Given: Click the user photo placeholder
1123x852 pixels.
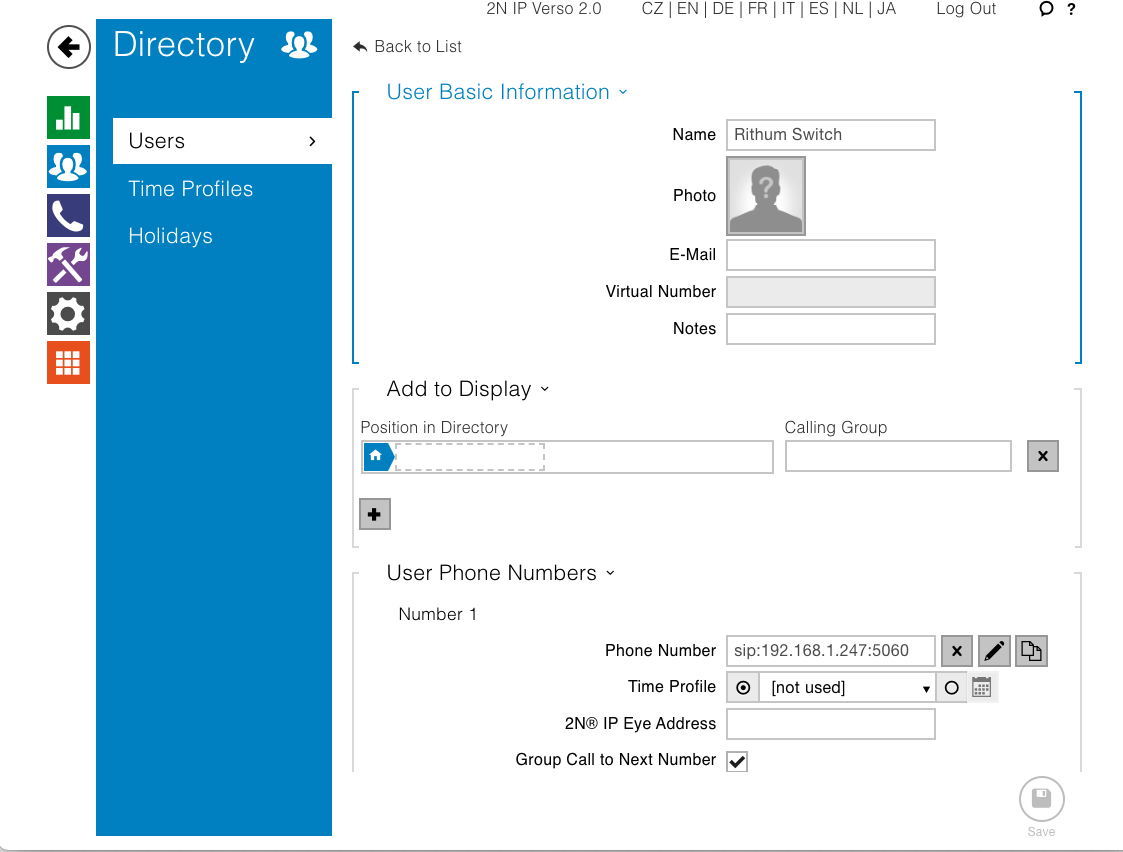Looking at the screenshot, I should [x=766, y=196].
